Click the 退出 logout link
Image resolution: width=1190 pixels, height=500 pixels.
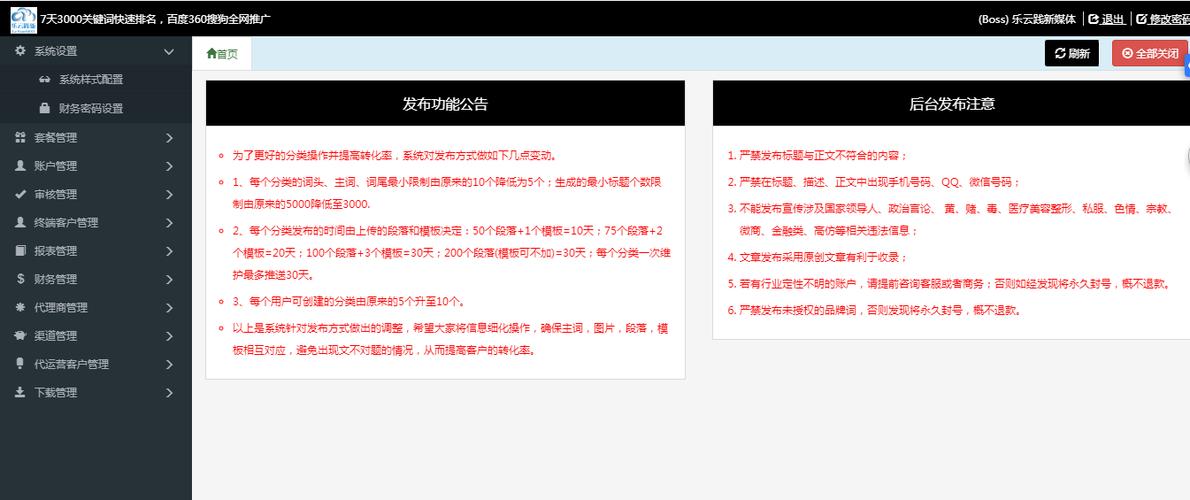[1107, 19]
